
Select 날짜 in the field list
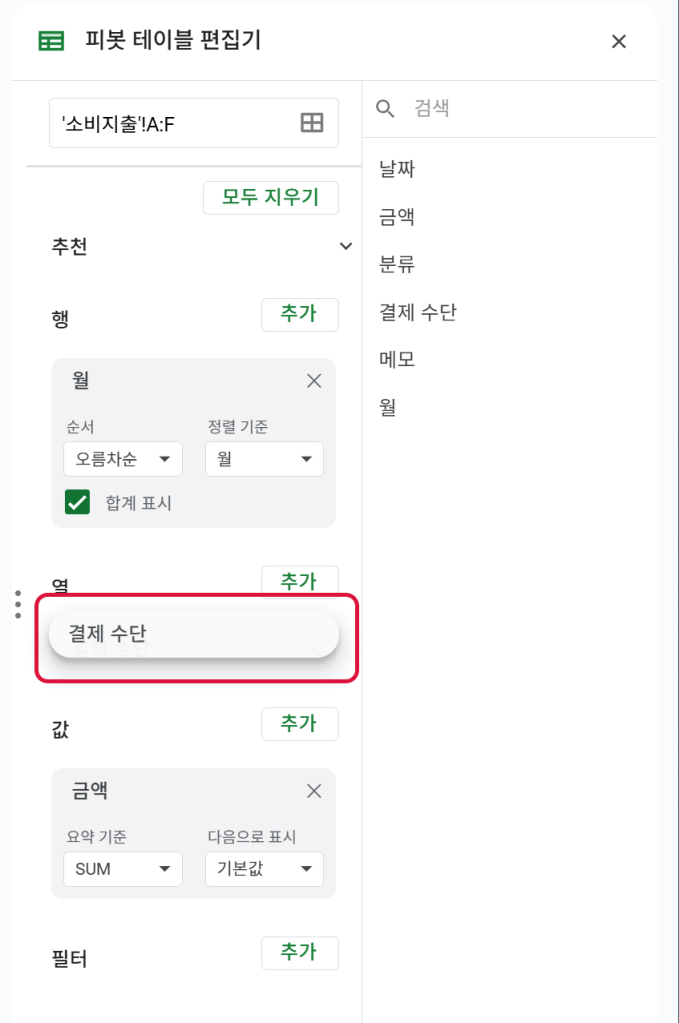397,169
